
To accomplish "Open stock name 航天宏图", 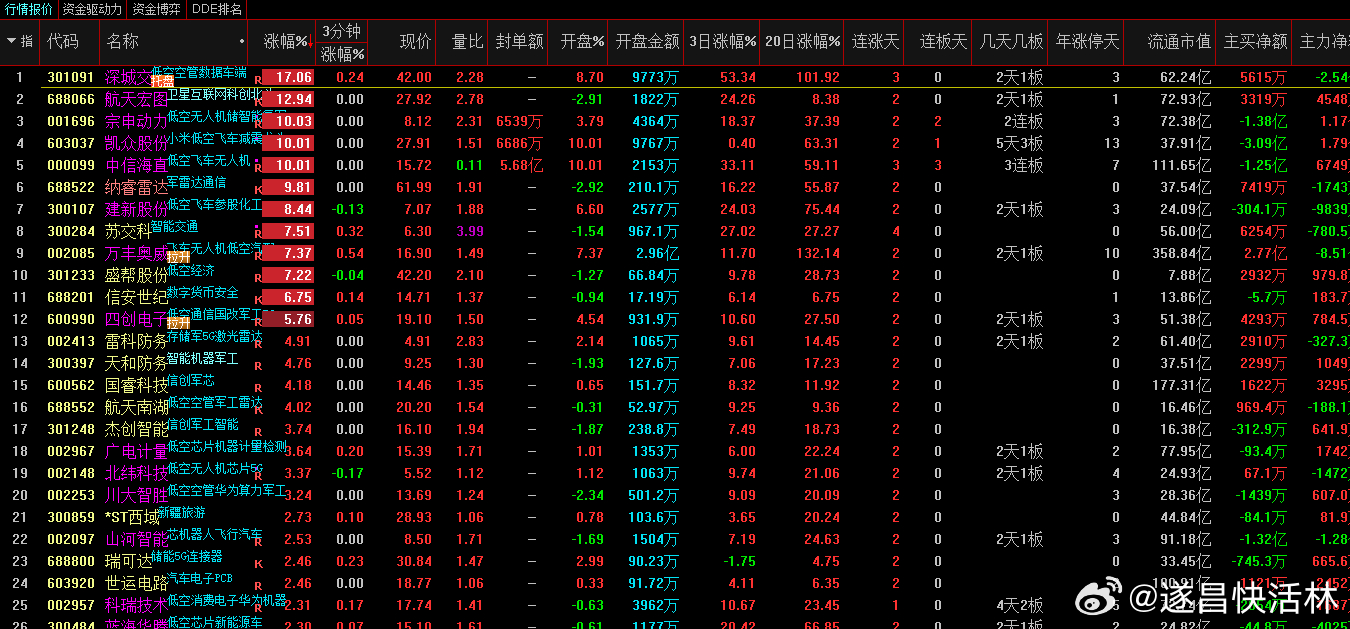I will (x=136, y=99).
